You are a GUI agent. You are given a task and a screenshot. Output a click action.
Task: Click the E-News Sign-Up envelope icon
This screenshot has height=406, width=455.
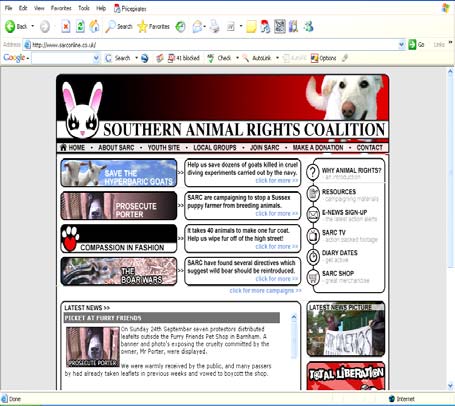[313, 214]
